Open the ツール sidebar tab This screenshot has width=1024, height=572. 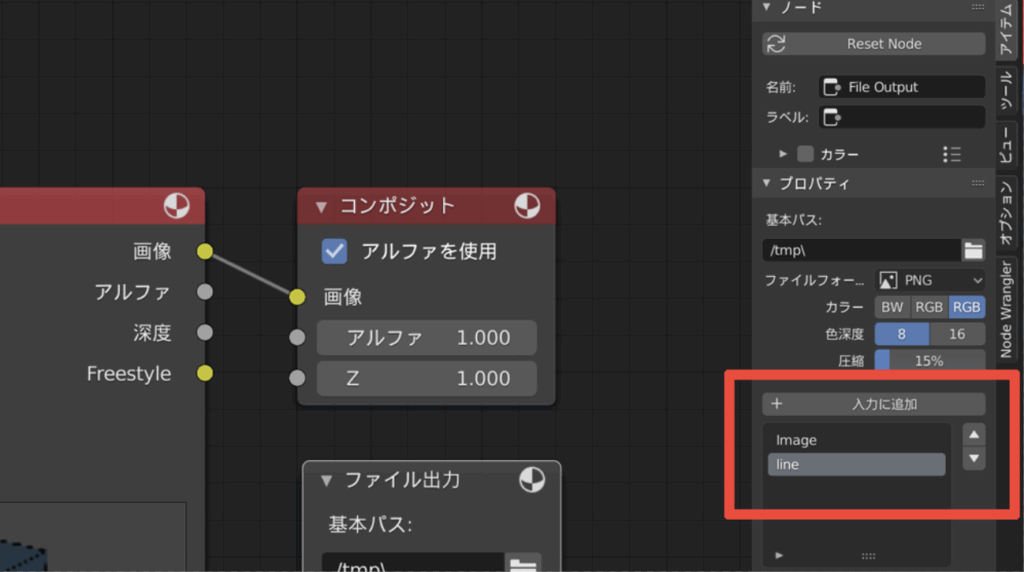pos(1006,93)
